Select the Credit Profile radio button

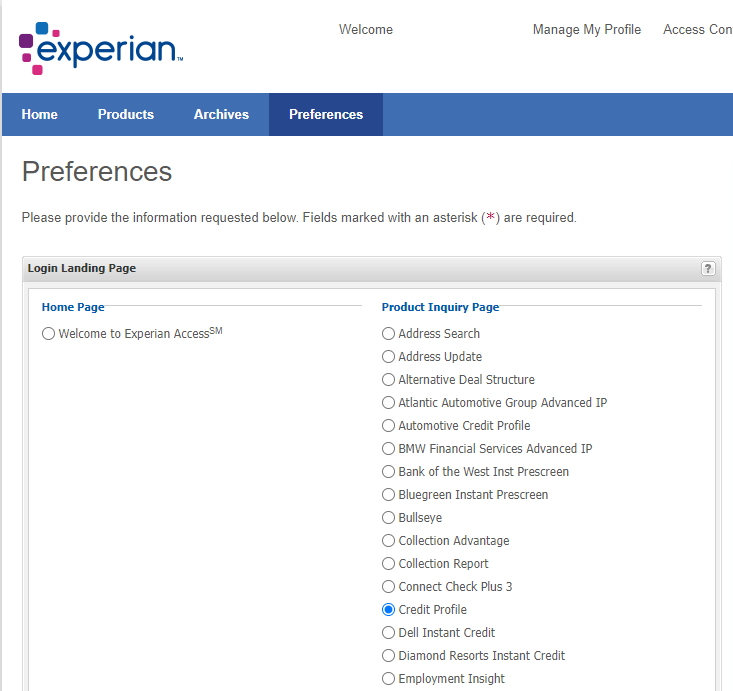point(389,610)
